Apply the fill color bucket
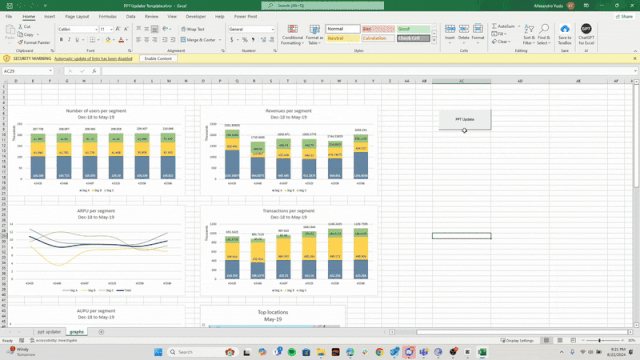This screenshot has width=640, height=360. (108, 40)
